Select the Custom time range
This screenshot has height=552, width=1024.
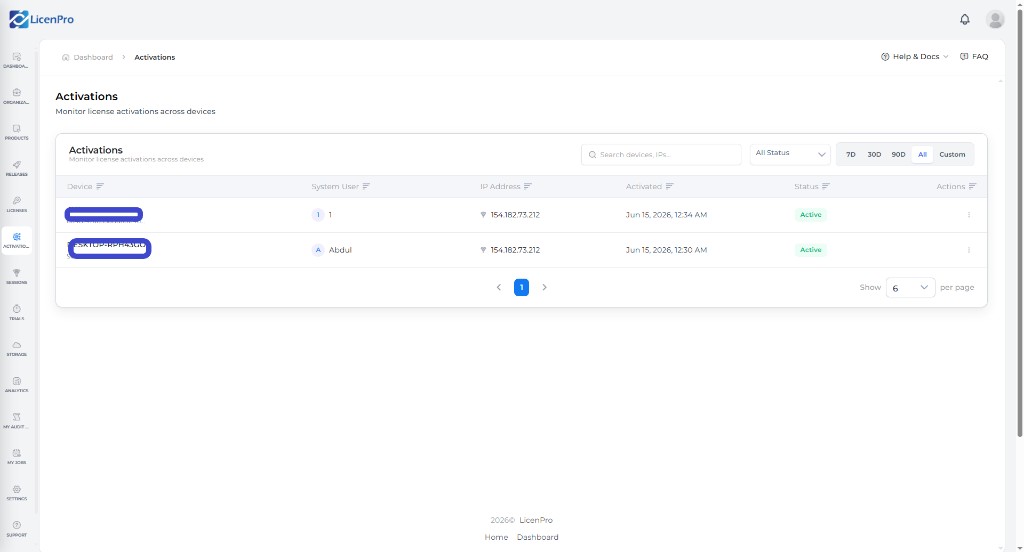point(952,155)
